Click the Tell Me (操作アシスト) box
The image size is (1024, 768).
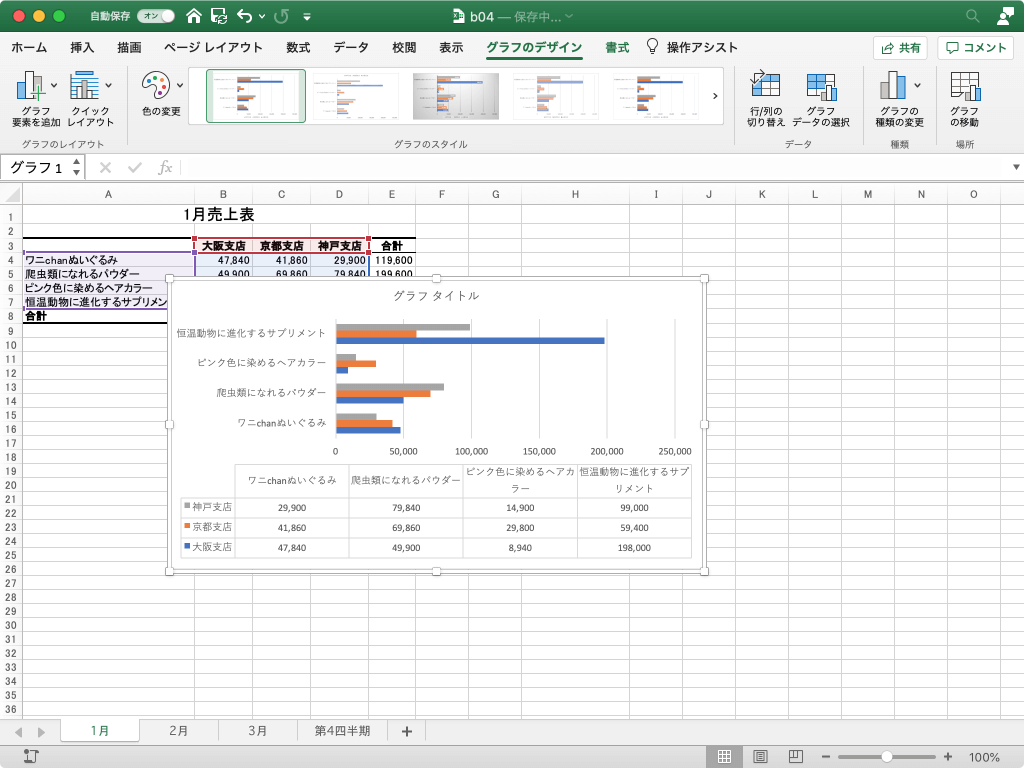point(702,47)
